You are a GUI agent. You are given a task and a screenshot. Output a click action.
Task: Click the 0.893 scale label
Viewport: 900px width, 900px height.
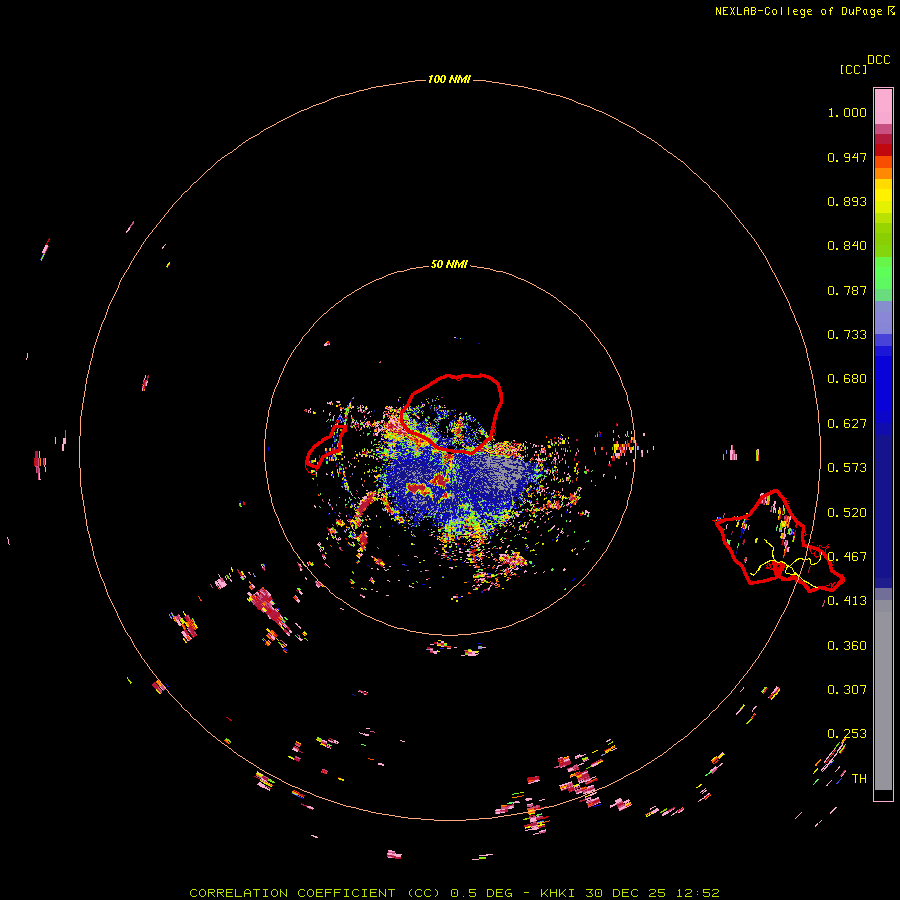(x=847, y=201)
